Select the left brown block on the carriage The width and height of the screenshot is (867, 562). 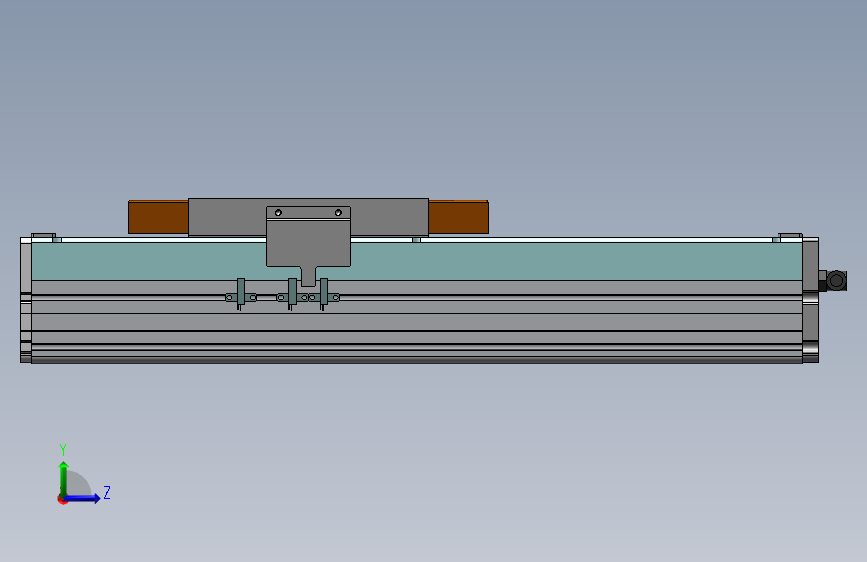tap(158, 217)
